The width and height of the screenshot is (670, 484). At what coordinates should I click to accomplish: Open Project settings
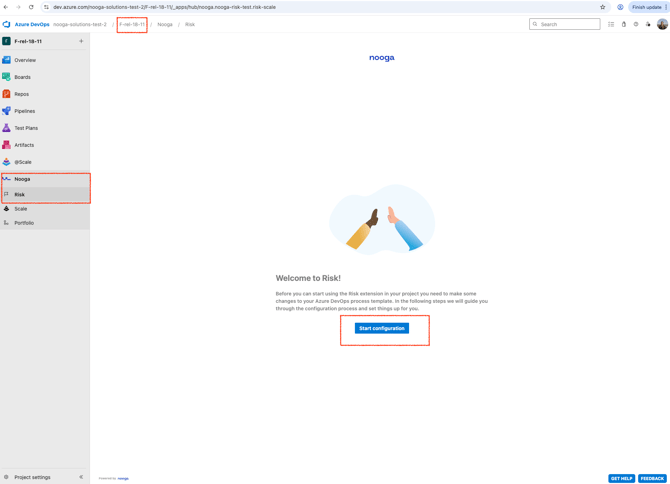pyautogui.click(x=32, y=477)
